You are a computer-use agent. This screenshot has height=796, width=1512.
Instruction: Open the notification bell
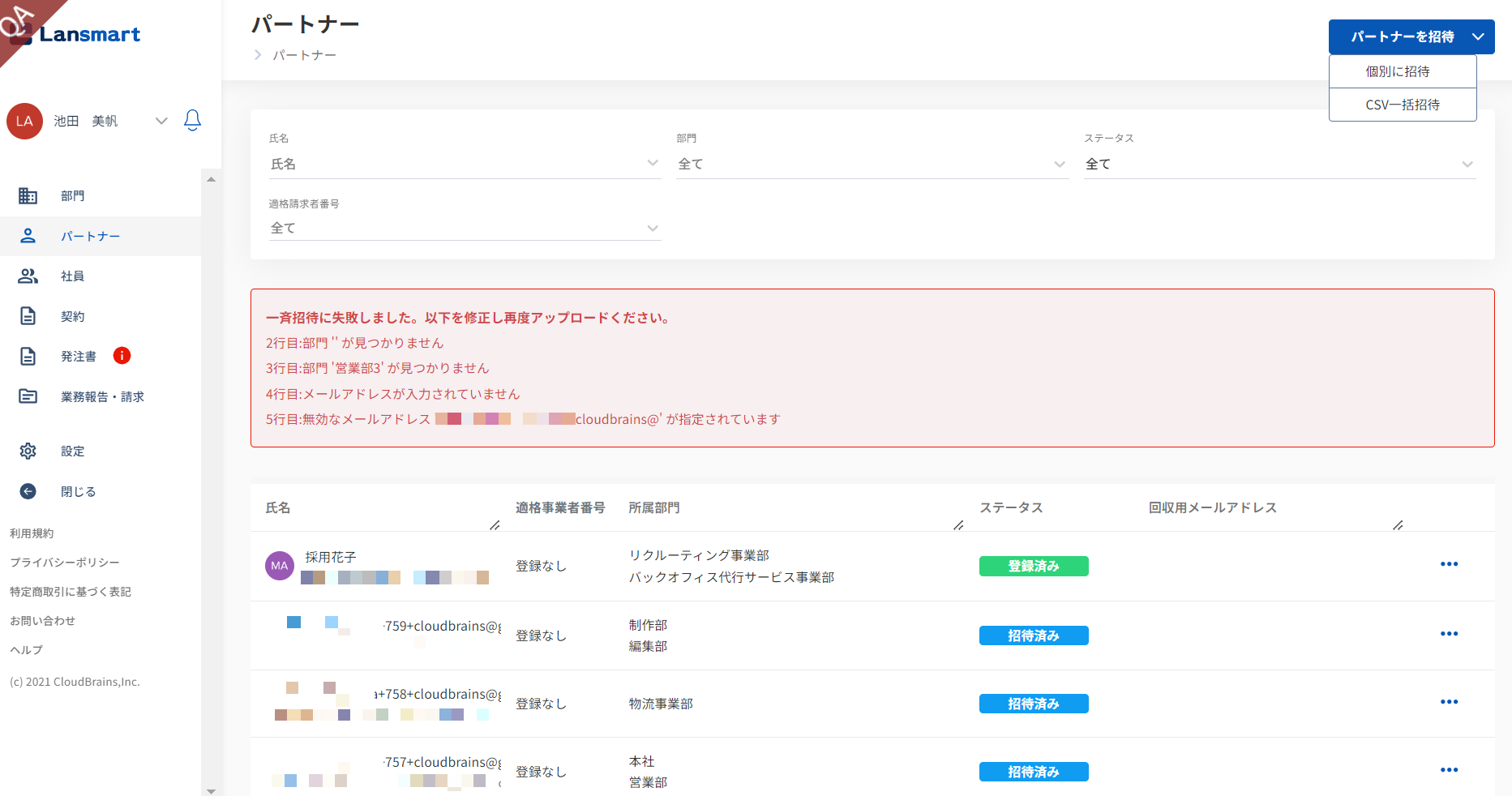192,121
